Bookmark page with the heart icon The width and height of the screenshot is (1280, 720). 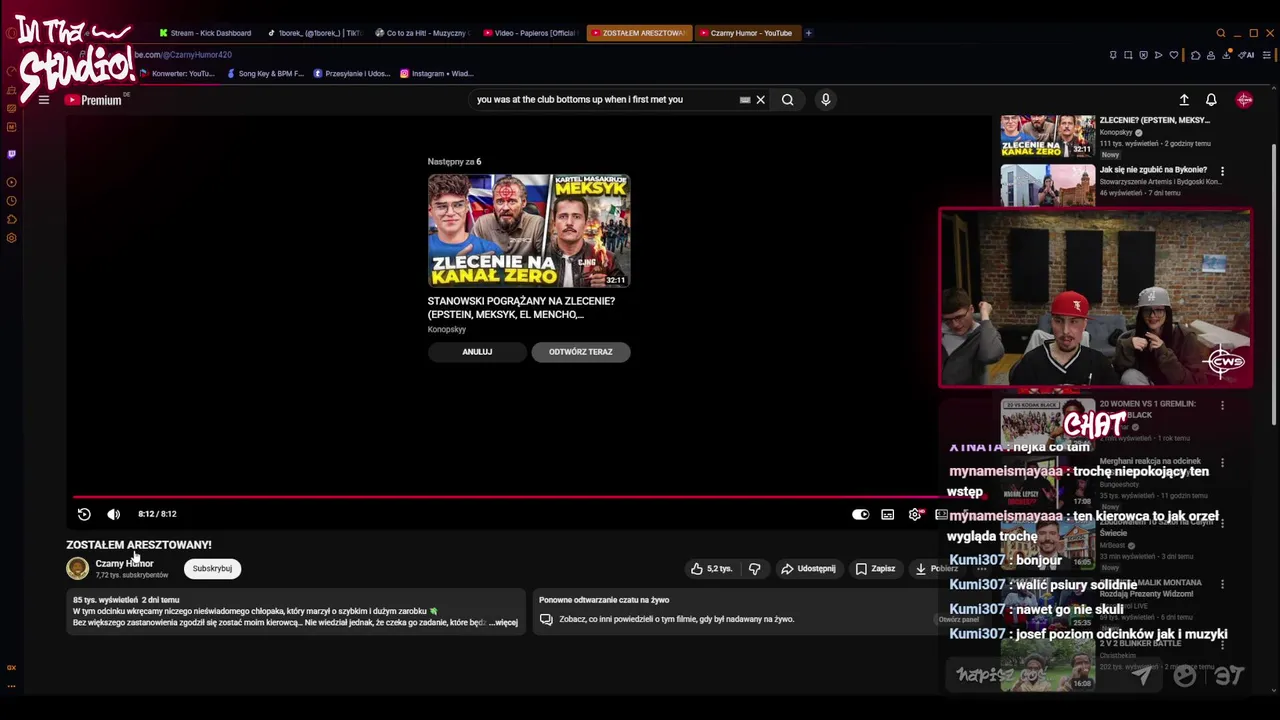tap(1175, 55)
